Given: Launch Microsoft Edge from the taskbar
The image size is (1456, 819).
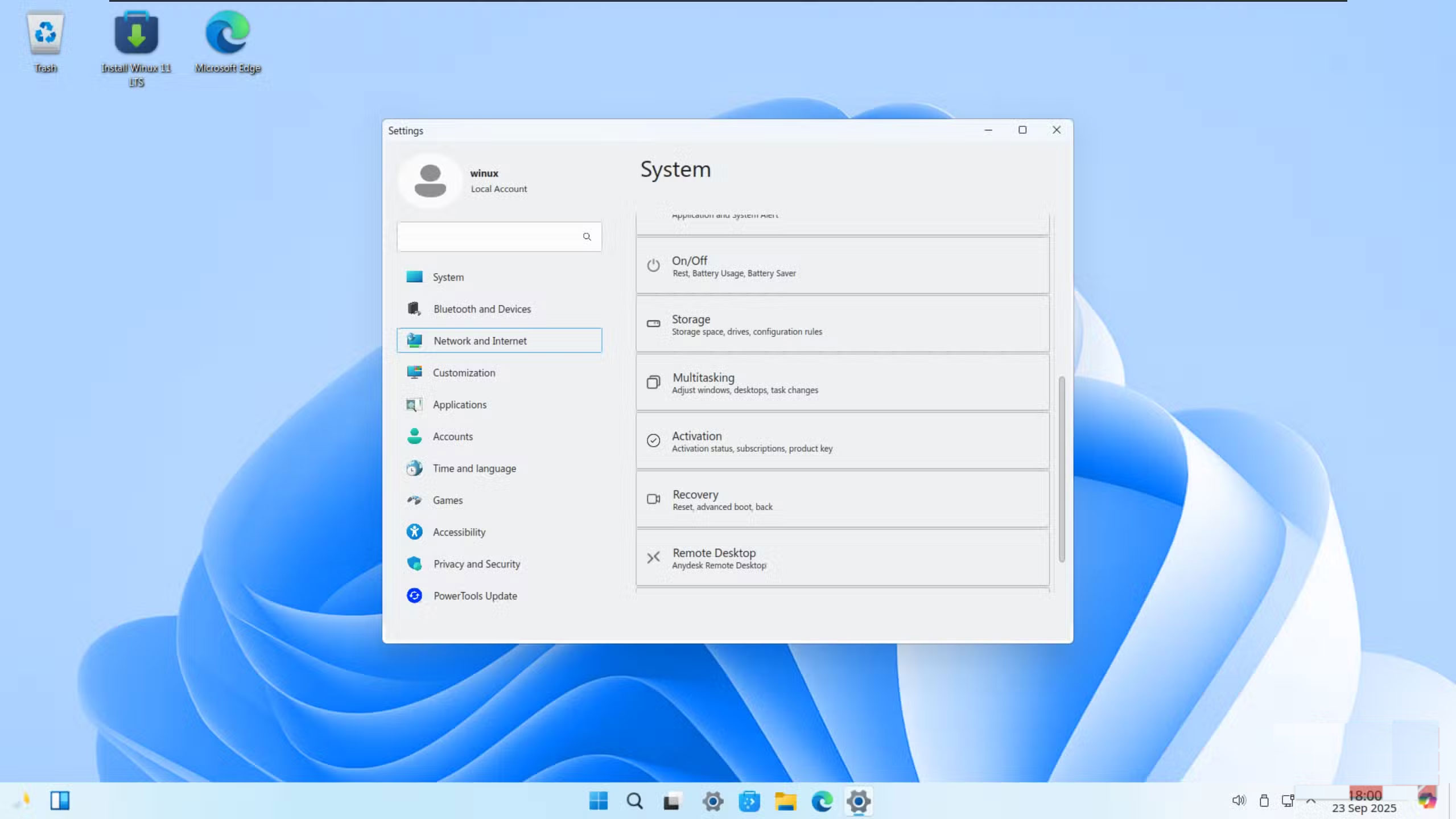Looking at the screenshot, I should tap(822, 800).
